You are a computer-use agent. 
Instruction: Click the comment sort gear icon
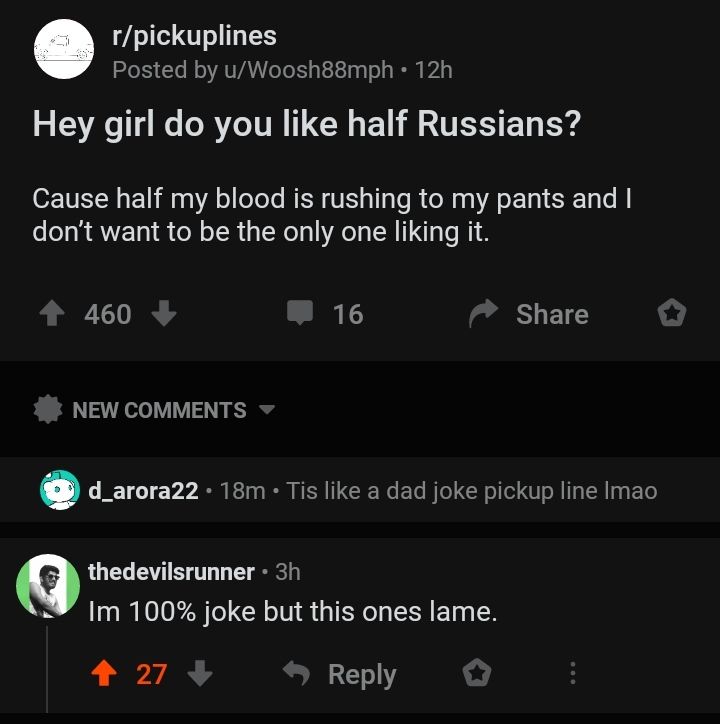pos(47,410)
